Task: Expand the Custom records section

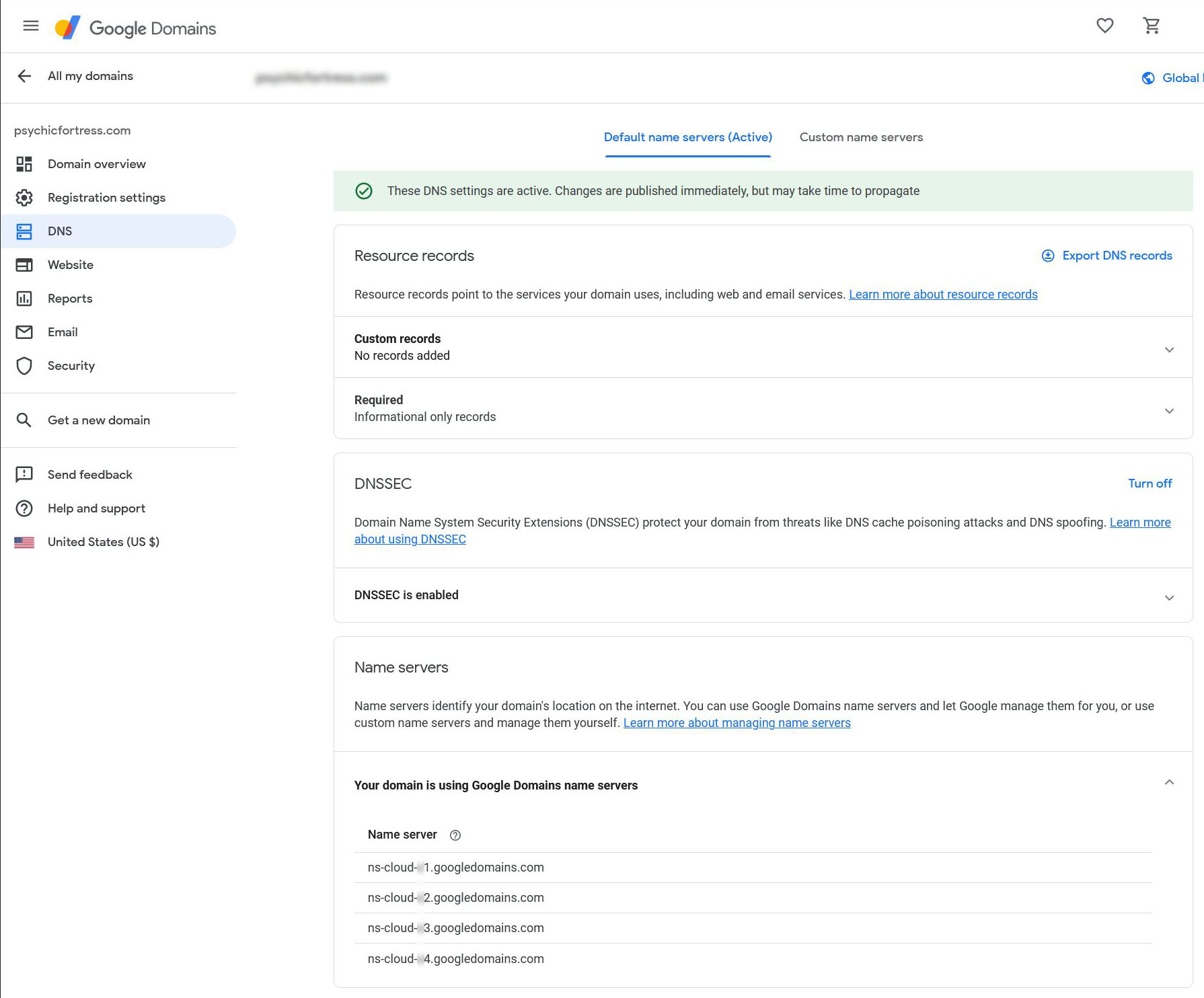Action: pos(1169,350)
